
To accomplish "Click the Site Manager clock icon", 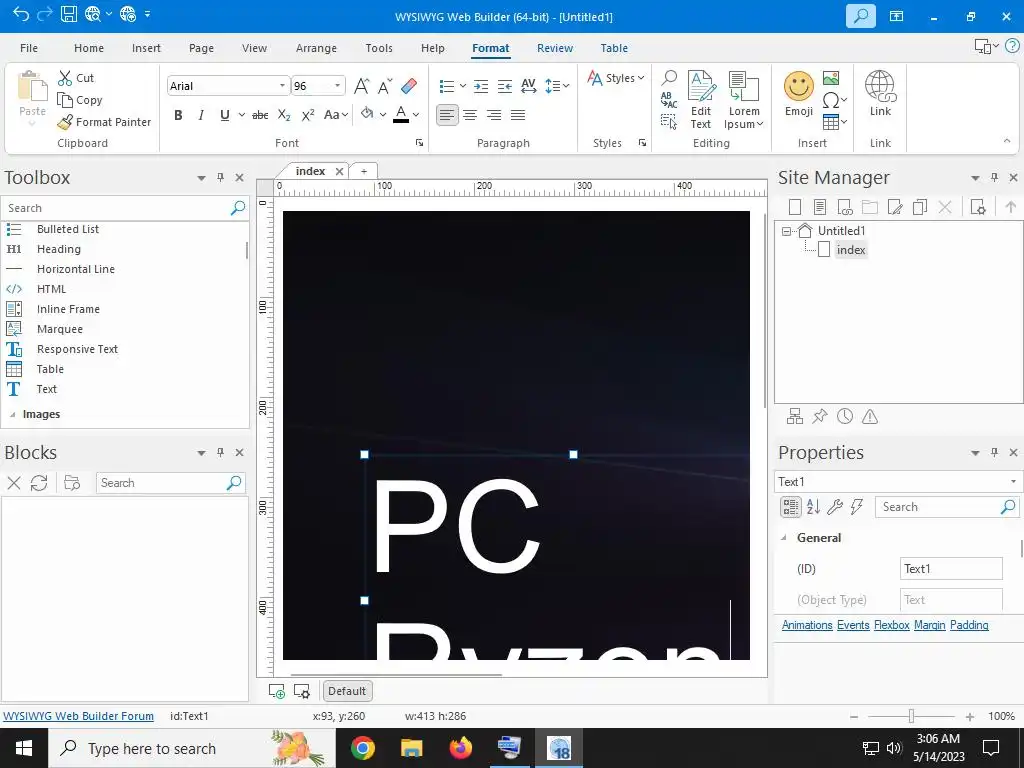I will pos(845,417).
